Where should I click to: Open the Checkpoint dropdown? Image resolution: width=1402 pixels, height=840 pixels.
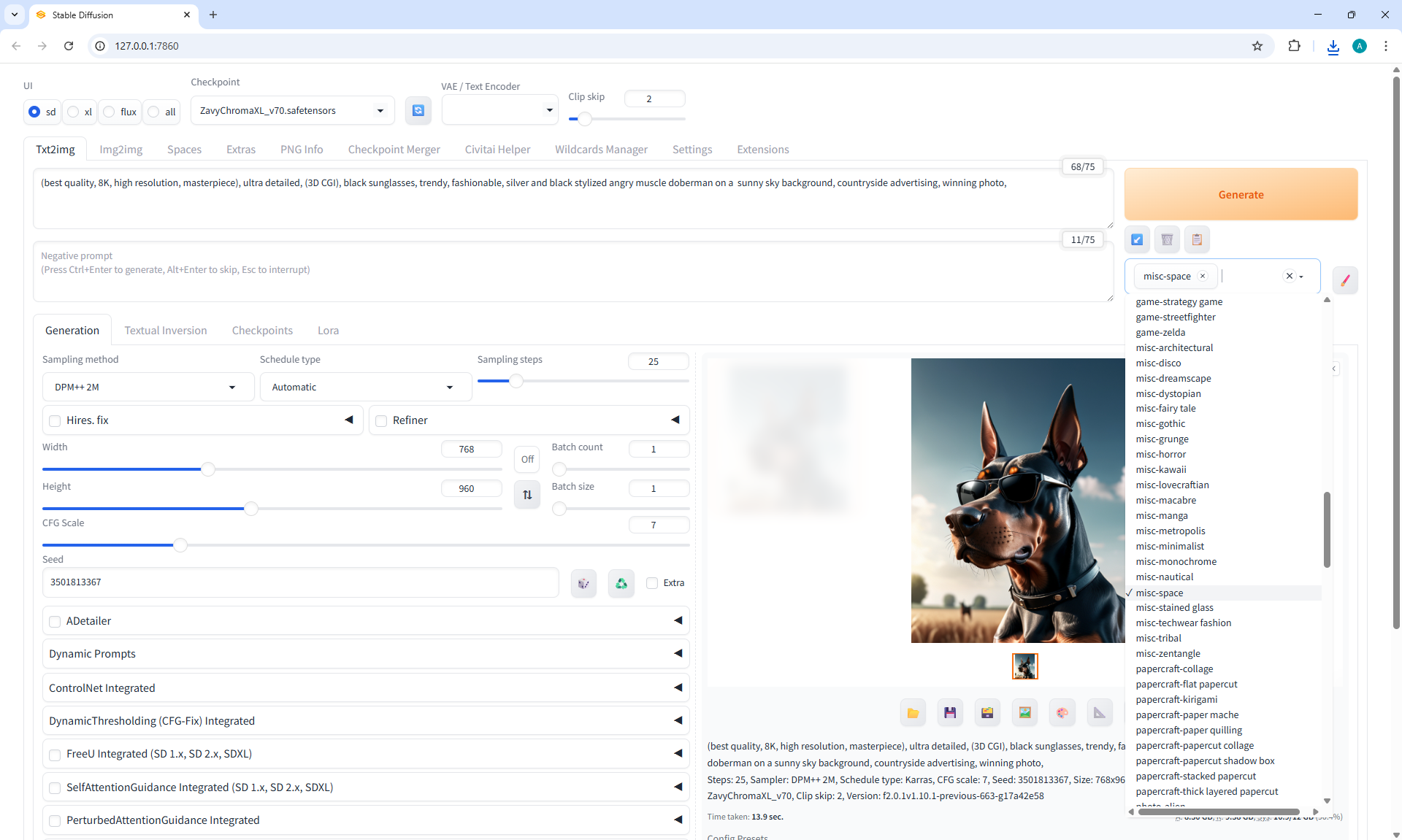(292, 110)
